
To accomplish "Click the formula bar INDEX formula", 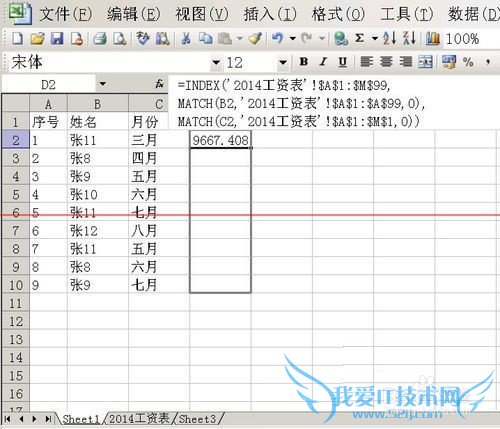I will (333, 103).
